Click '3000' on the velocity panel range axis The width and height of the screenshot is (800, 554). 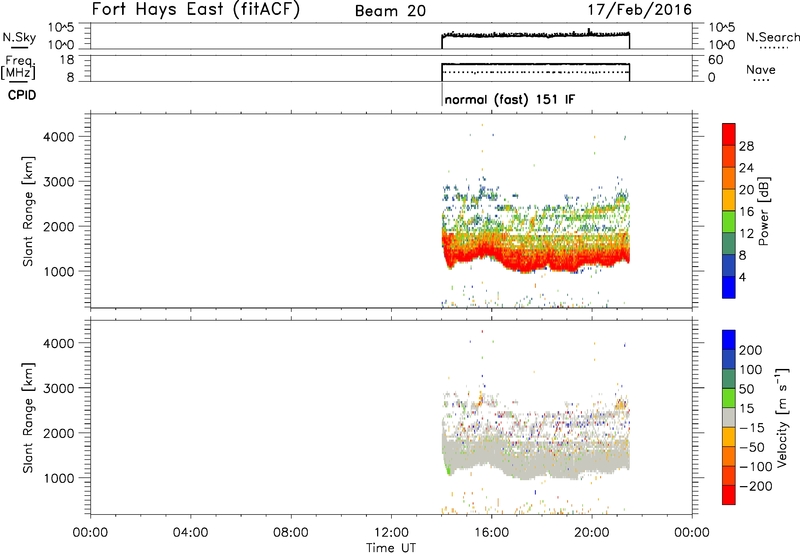pos(59,388)
